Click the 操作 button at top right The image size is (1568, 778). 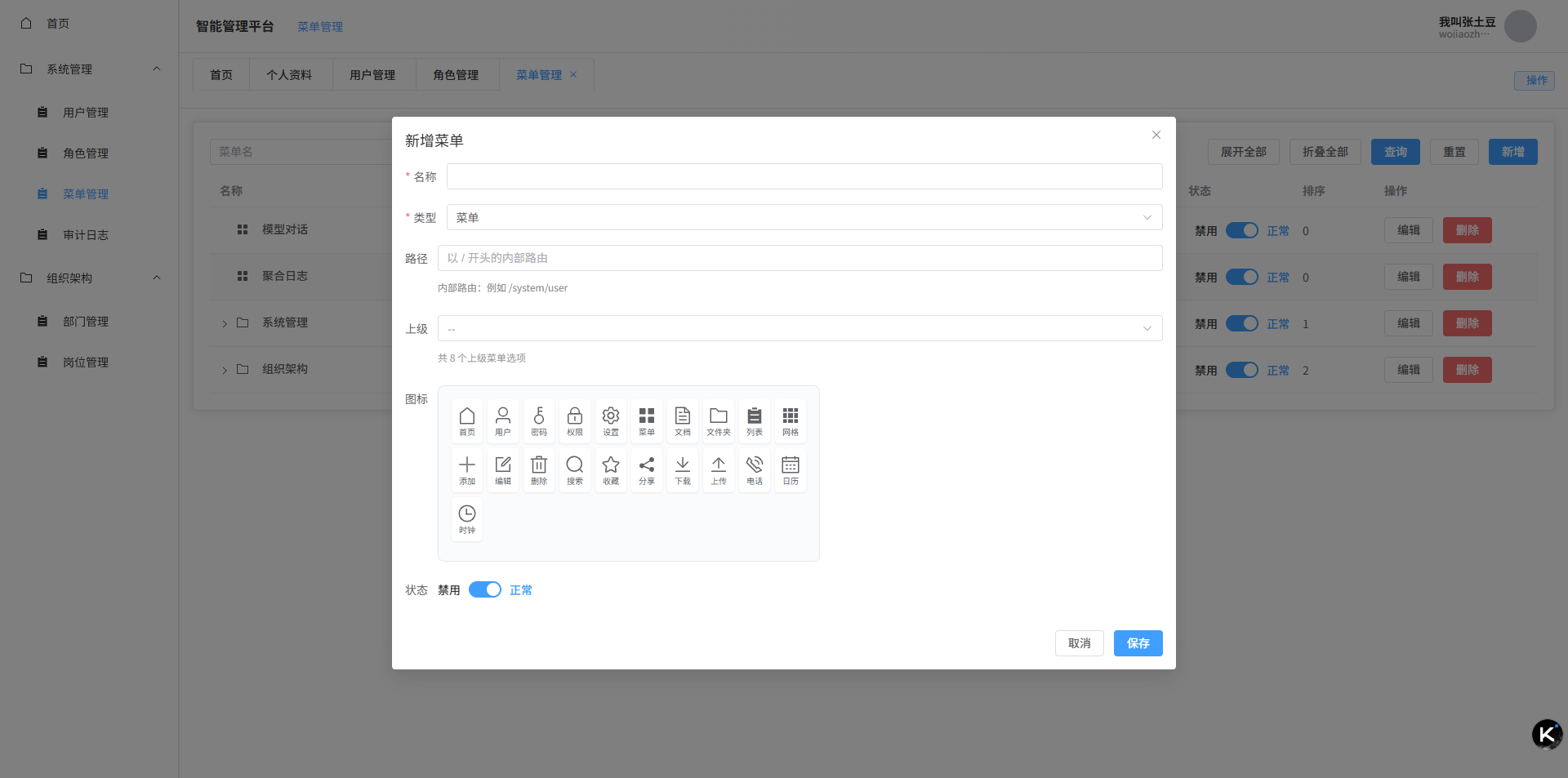click(1534, 80)
